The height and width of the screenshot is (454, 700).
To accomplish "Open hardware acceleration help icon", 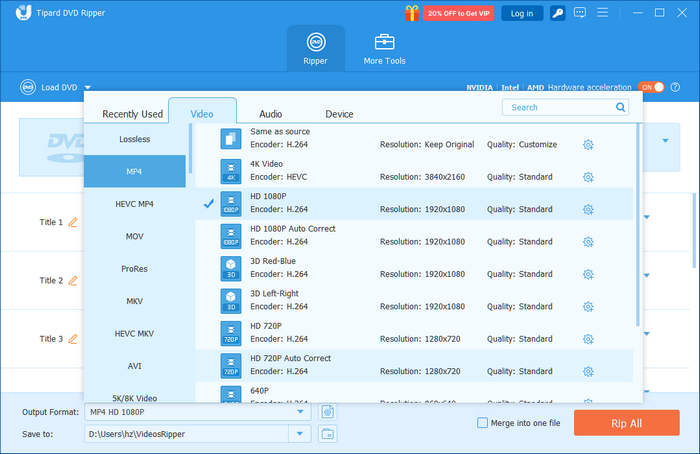I will [675, 87].
